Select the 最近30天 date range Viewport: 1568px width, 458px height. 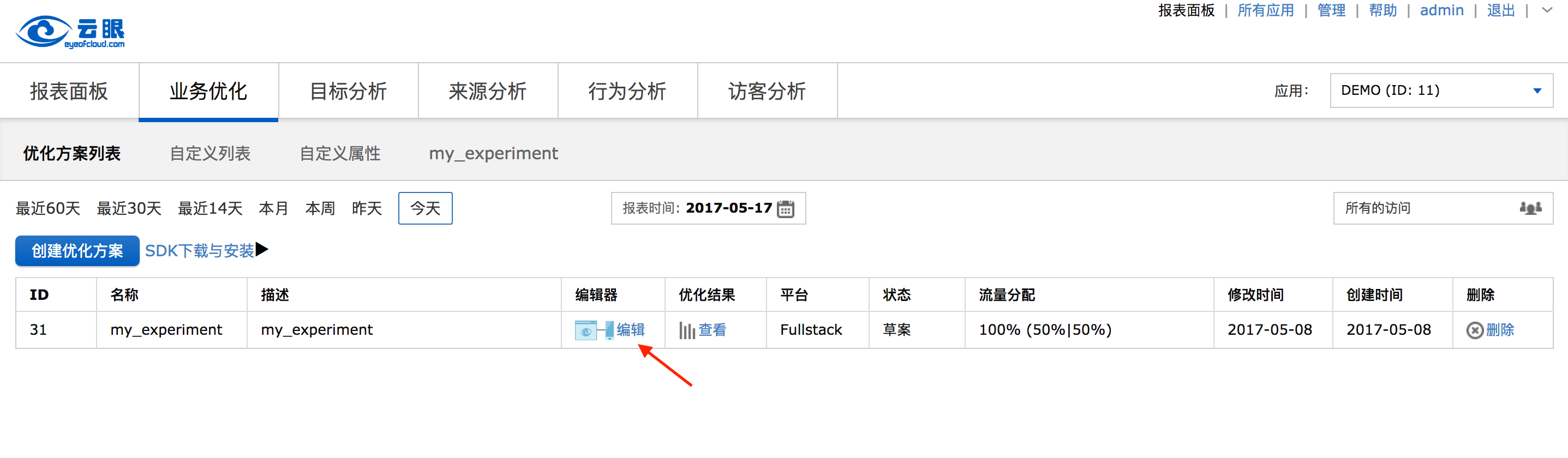click(129, 209)
